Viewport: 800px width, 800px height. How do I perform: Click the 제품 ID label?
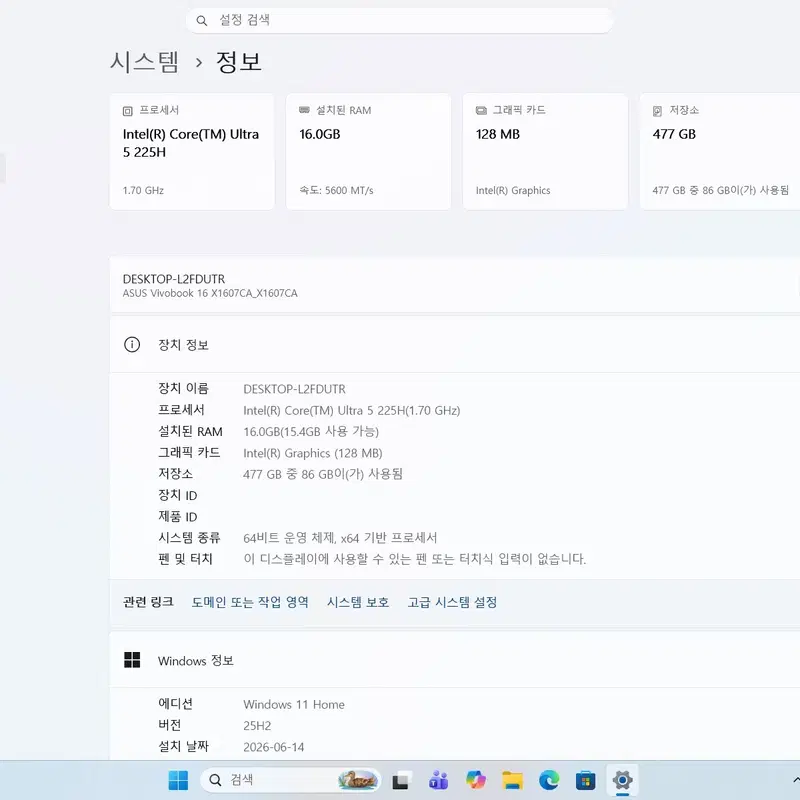click(178, 517)
